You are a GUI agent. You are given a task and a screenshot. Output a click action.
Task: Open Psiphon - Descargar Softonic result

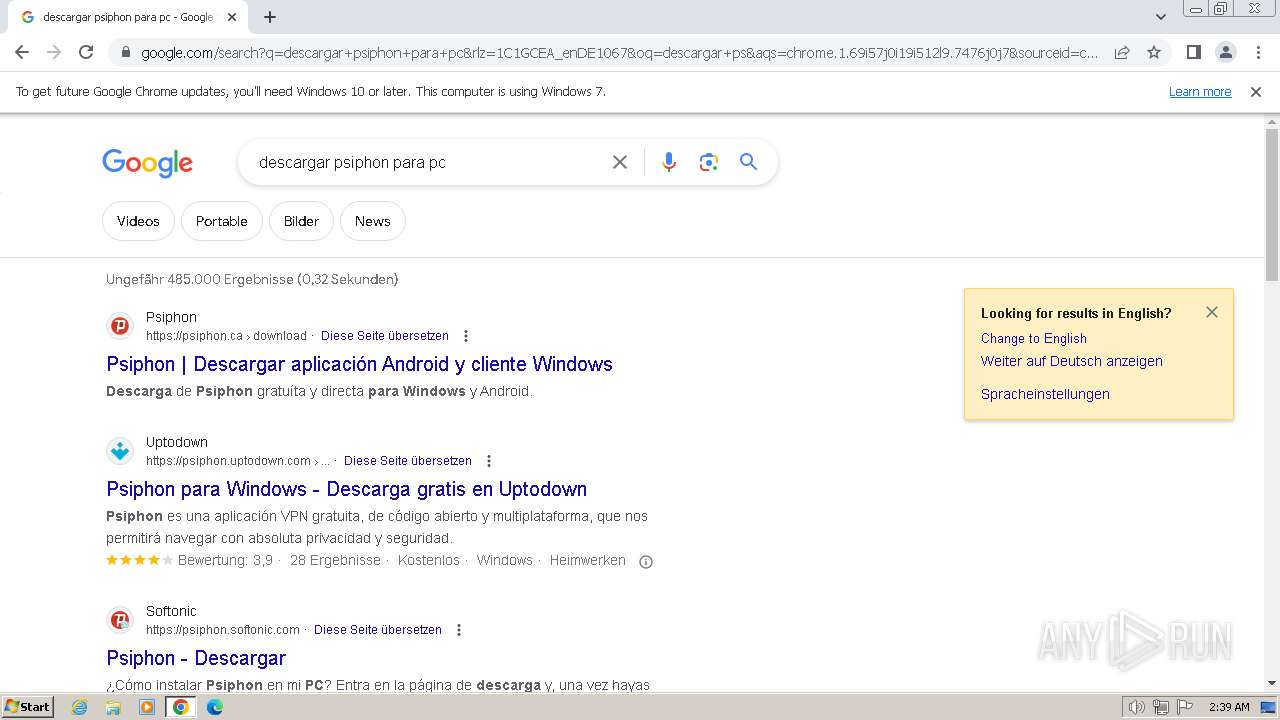196,658
